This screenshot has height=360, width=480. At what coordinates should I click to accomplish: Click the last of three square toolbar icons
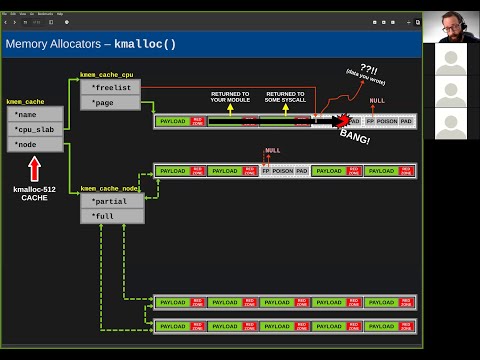(x=393, y=22)
